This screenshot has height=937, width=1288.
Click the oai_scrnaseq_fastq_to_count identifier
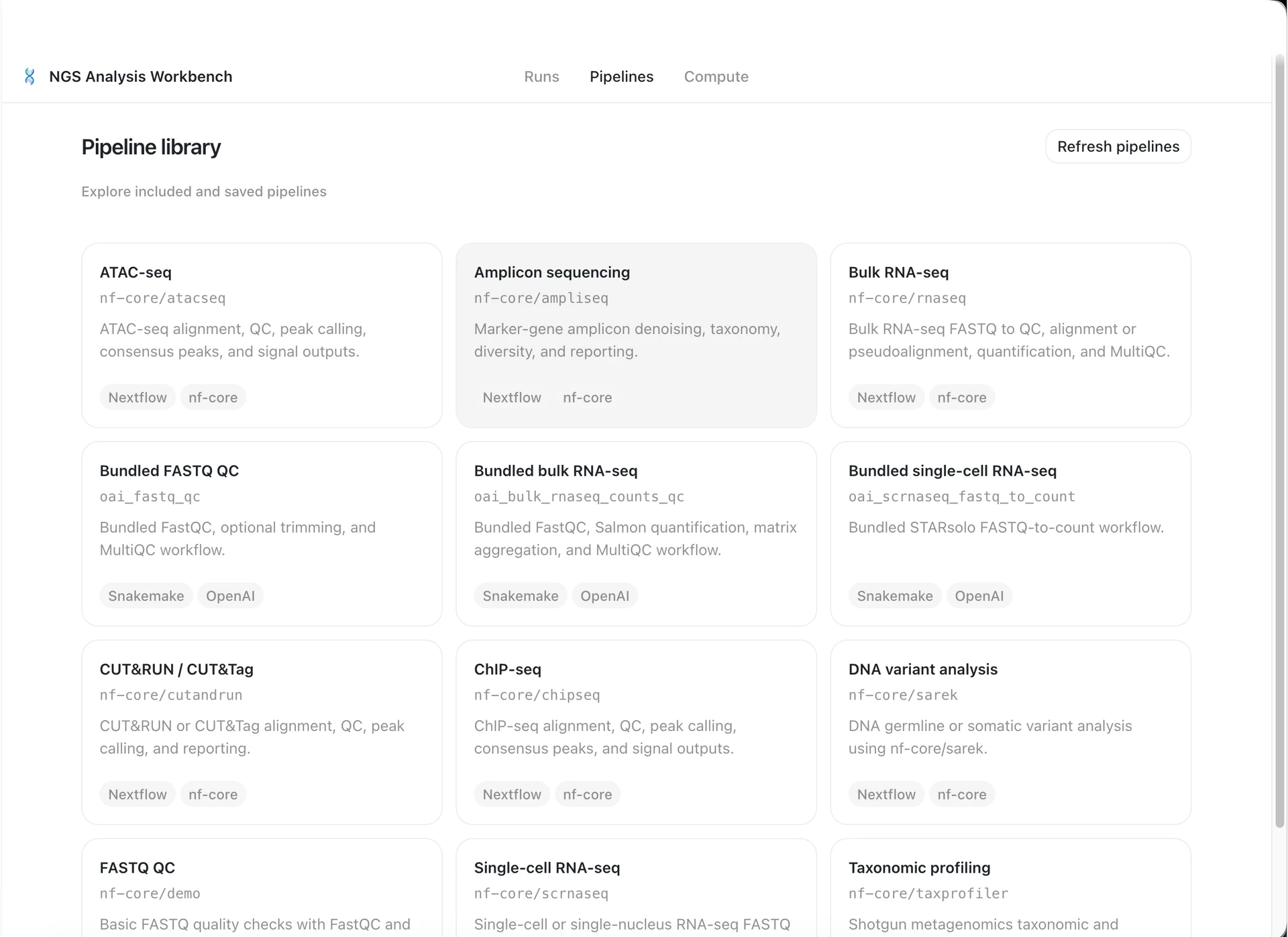pyautogui.click(x=961, y=496)
